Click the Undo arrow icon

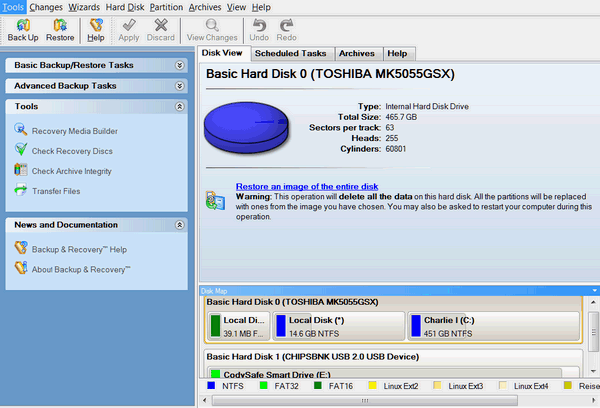click(x=259, y=25)
